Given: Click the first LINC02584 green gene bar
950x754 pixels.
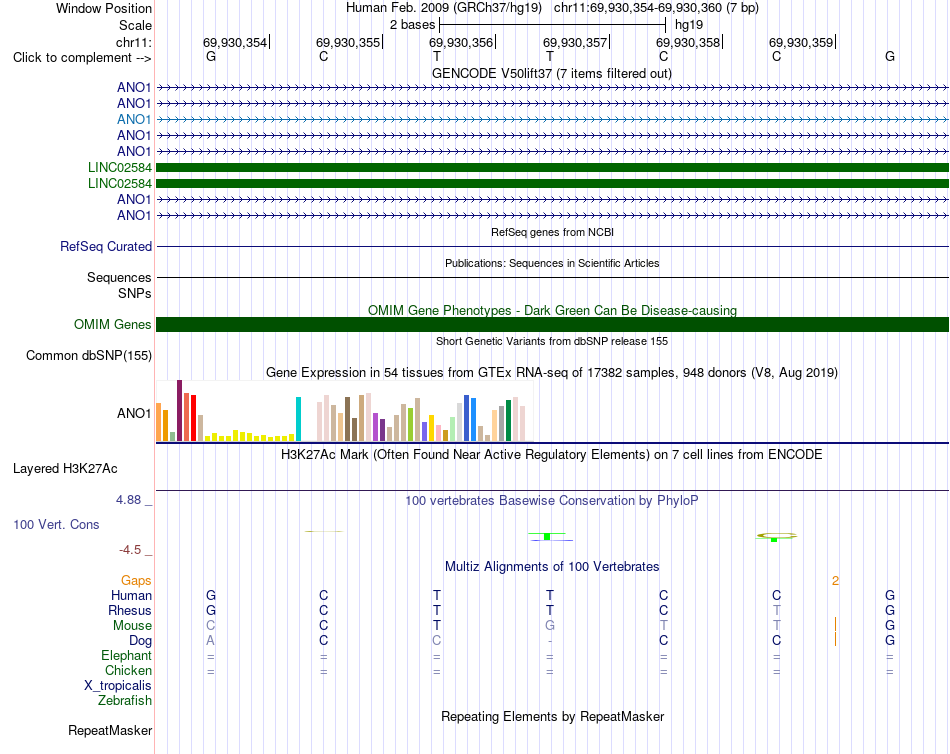Looking at the screenshot, I should (552, 167).
